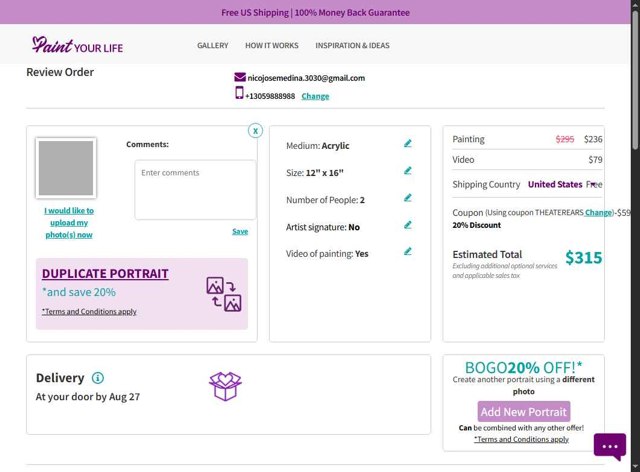Image resolution: width=640 pixels, height=472 pixels.
Task: Click the BOGO 20% OFF heading
Action: pos(524,367)
